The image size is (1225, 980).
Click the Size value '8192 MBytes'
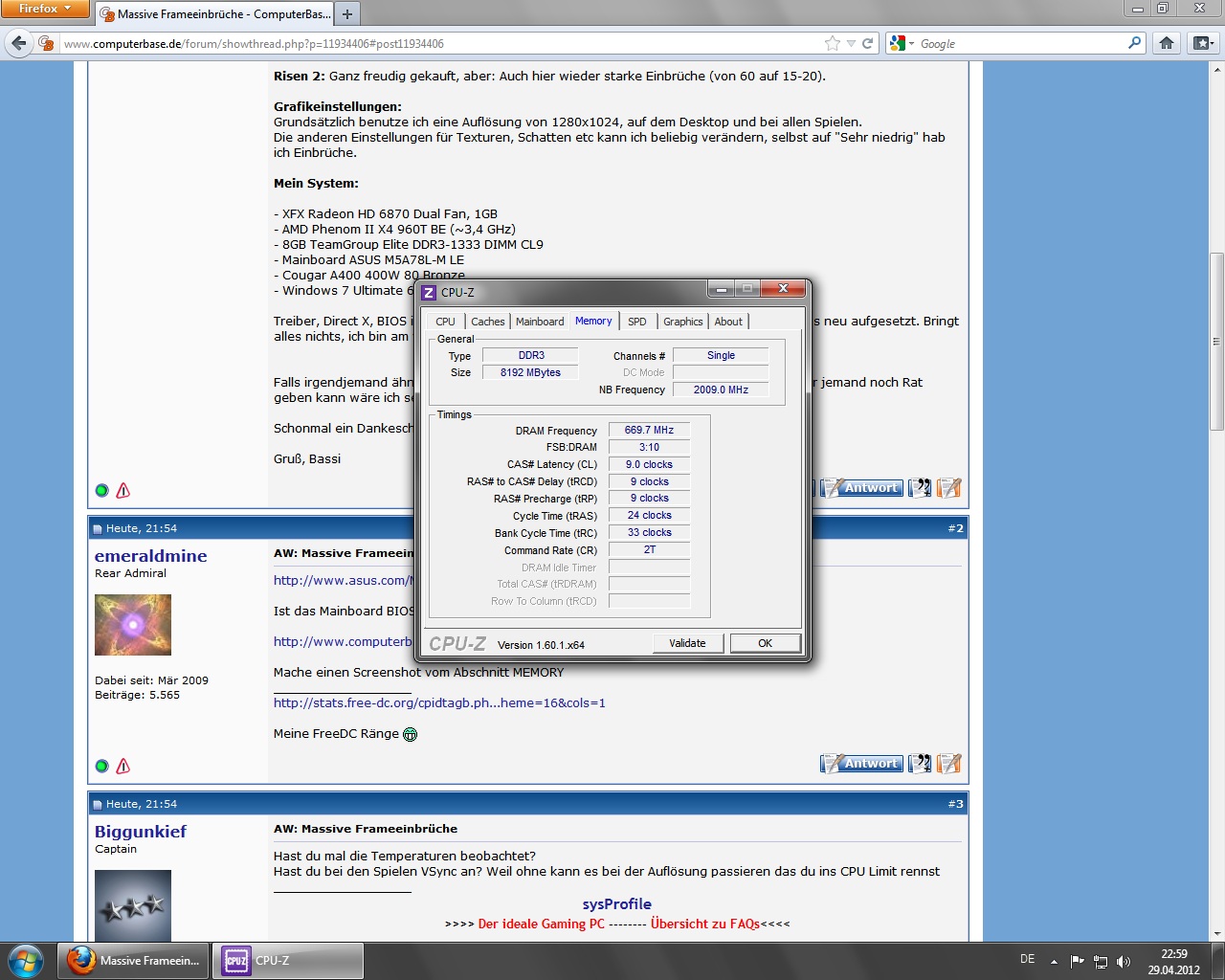pos(530,373)
